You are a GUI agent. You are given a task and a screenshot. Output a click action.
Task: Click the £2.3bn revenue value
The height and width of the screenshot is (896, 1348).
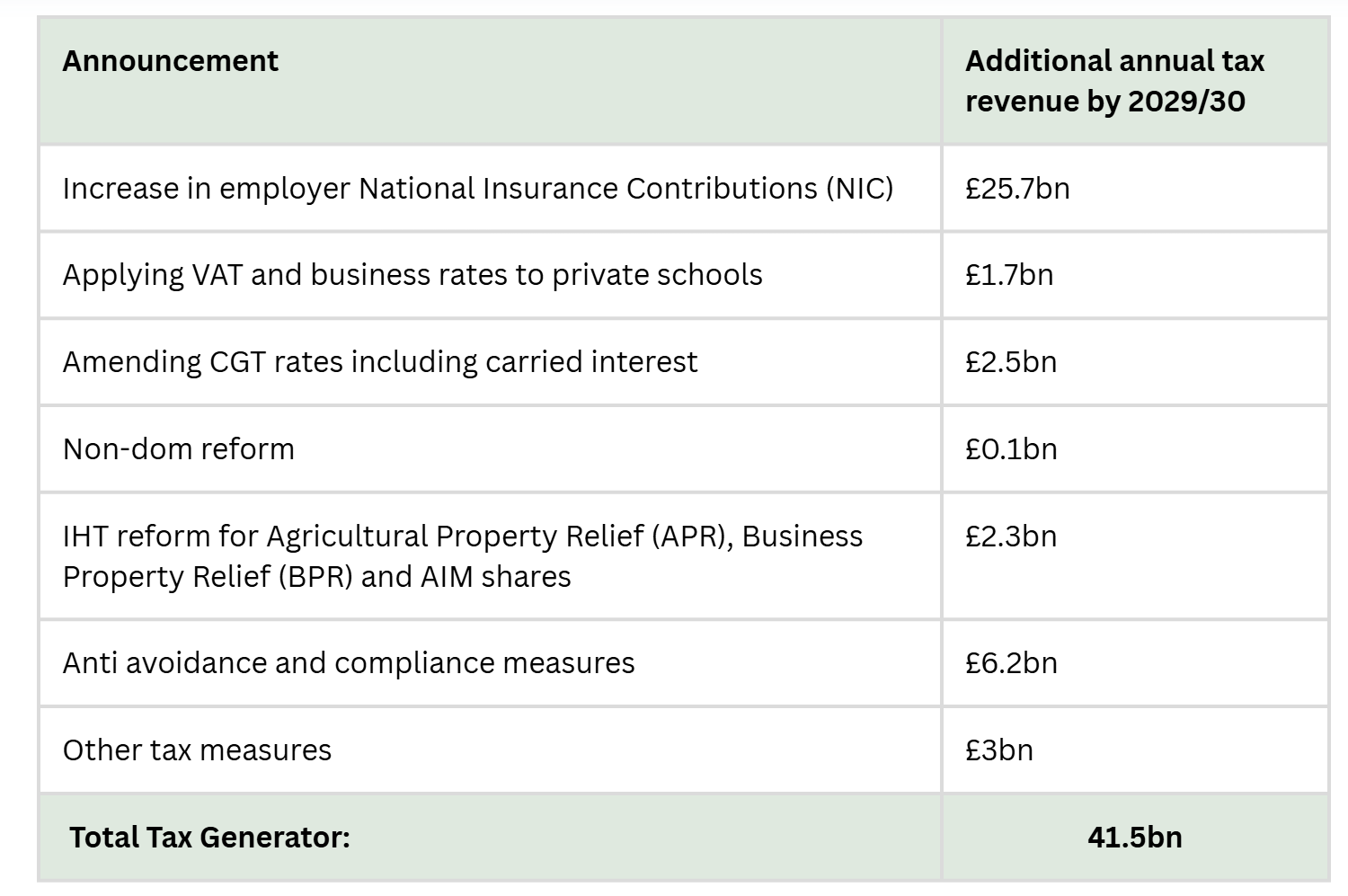click(1011, 537)
